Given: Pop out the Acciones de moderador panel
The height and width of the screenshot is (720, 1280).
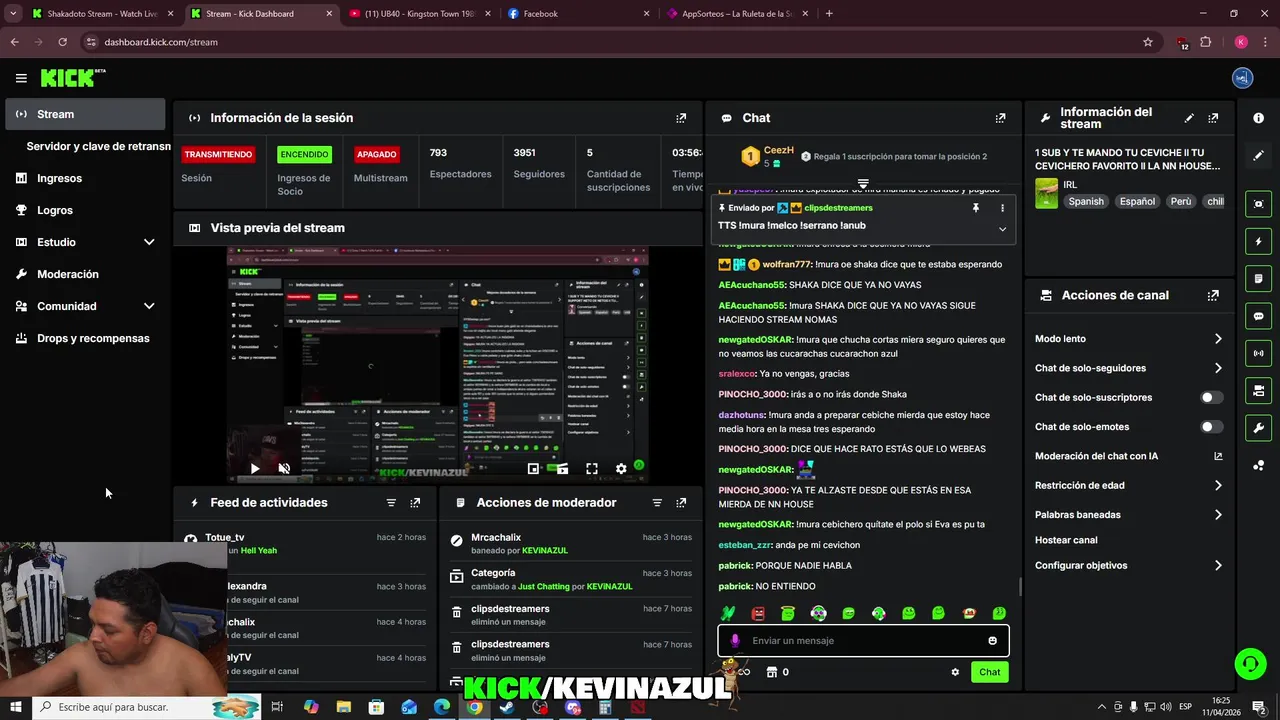Looking at the screenshot, I should click(681, 503).
